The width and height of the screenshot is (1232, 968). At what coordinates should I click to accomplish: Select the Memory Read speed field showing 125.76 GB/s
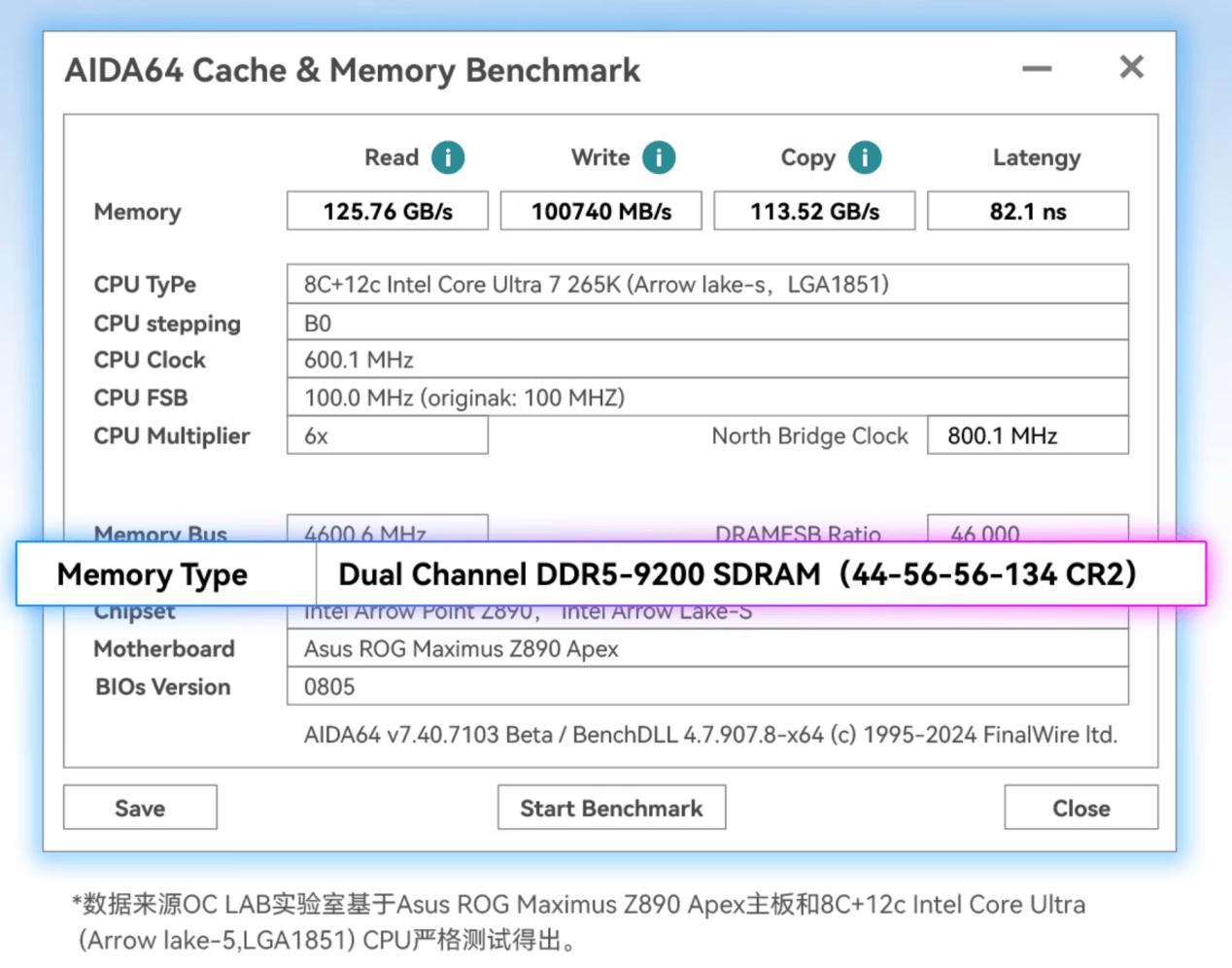tap(387, 211)
